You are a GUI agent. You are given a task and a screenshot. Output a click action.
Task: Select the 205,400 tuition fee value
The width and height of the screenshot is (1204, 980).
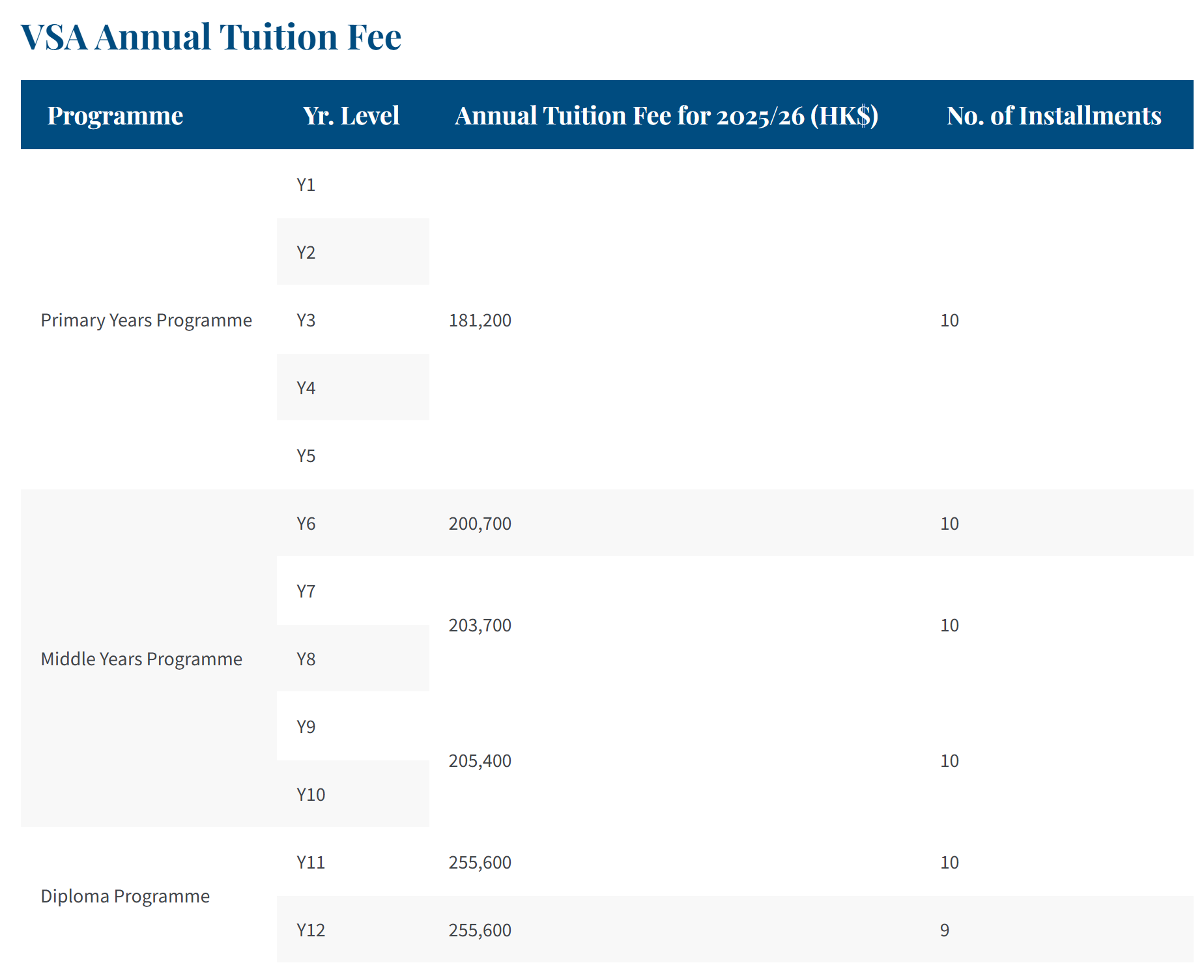(480, 760)
